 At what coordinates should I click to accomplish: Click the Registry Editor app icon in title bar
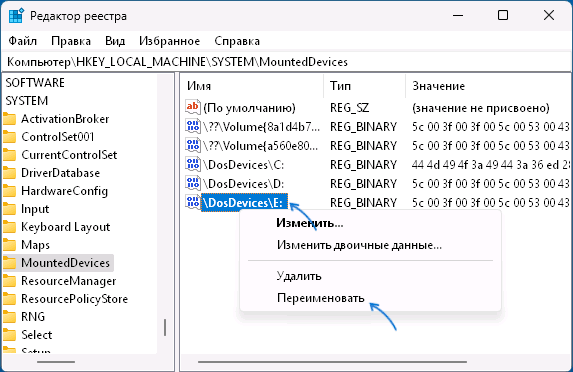pyautogui.click(x=16, y=16)
